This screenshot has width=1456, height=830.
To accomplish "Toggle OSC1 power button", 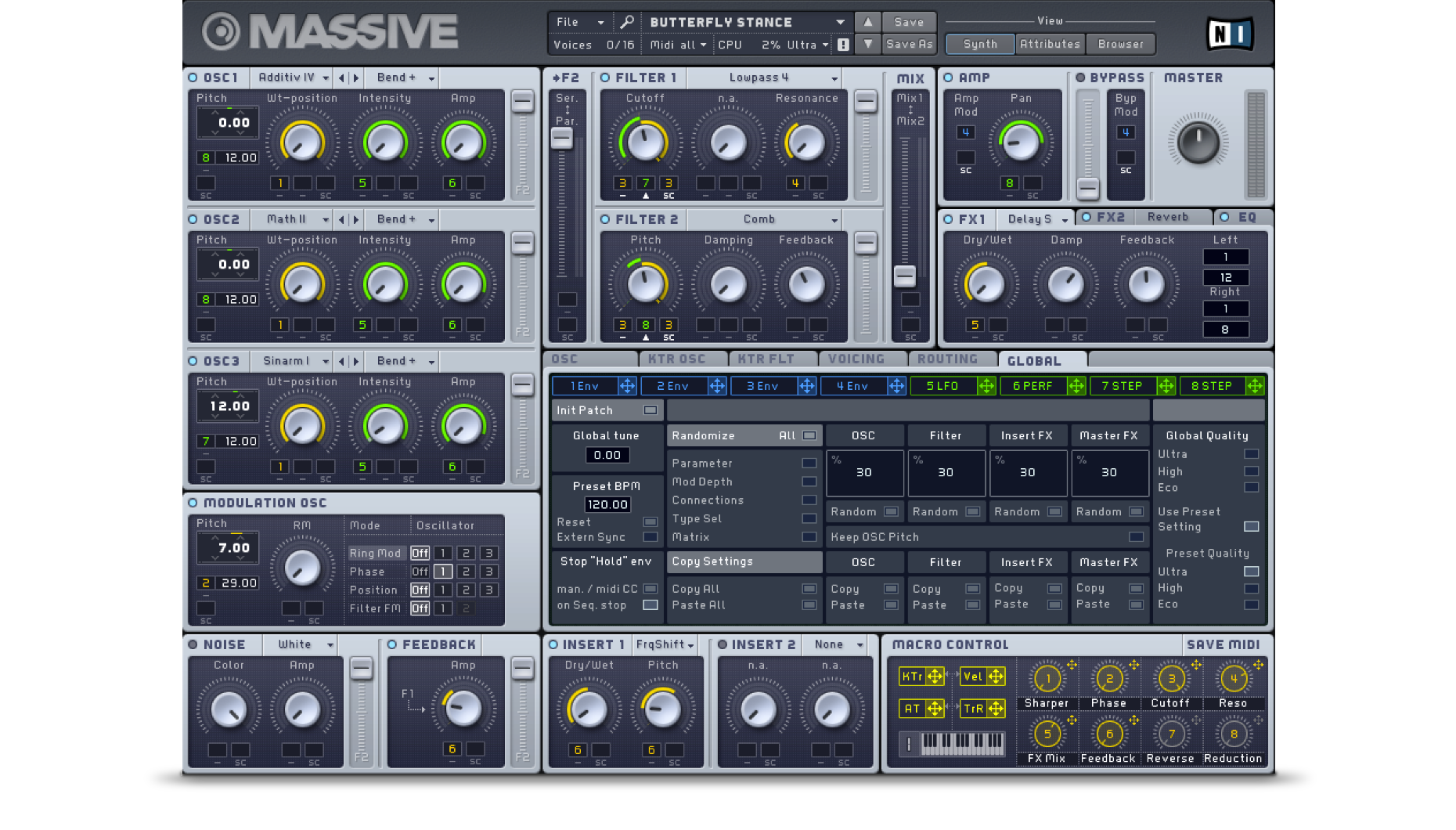I will point(193,78).
